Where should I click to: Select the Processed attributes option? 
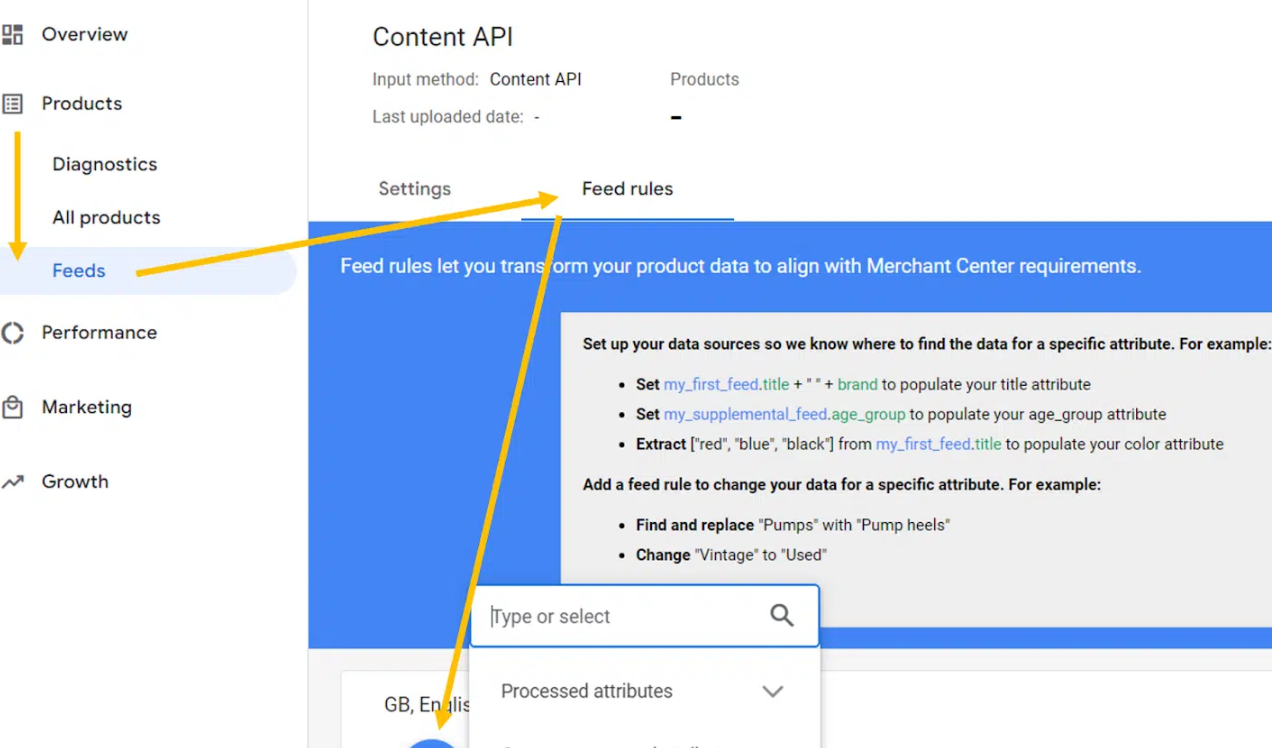tap(587, 691)
